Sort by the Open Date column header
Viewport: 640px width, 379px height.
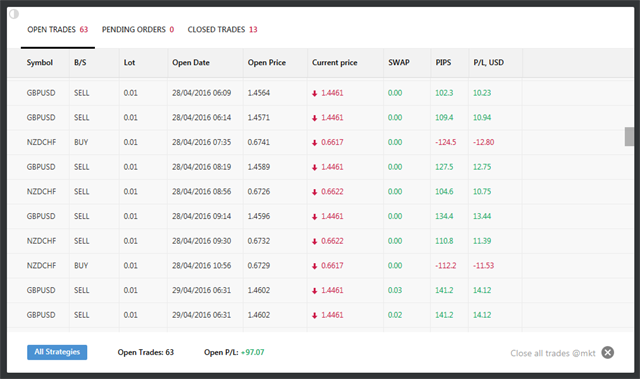(x=191, y=62)
